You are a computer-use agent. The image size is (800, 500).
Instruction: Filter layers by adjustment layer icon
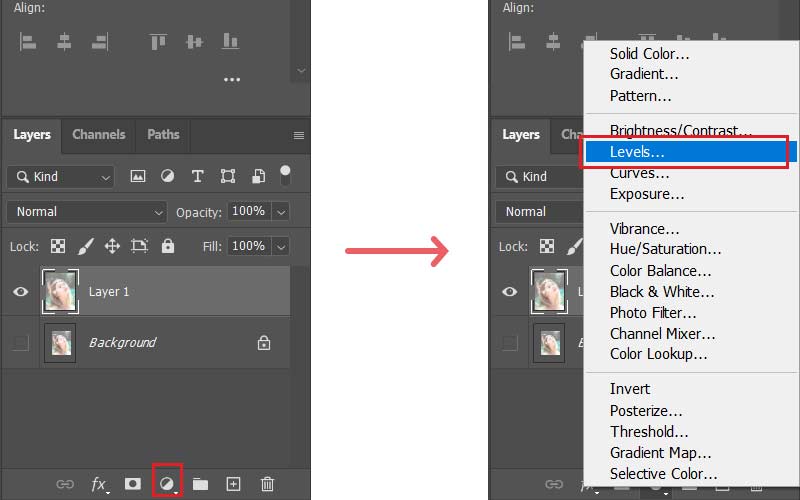click(167, 176)
